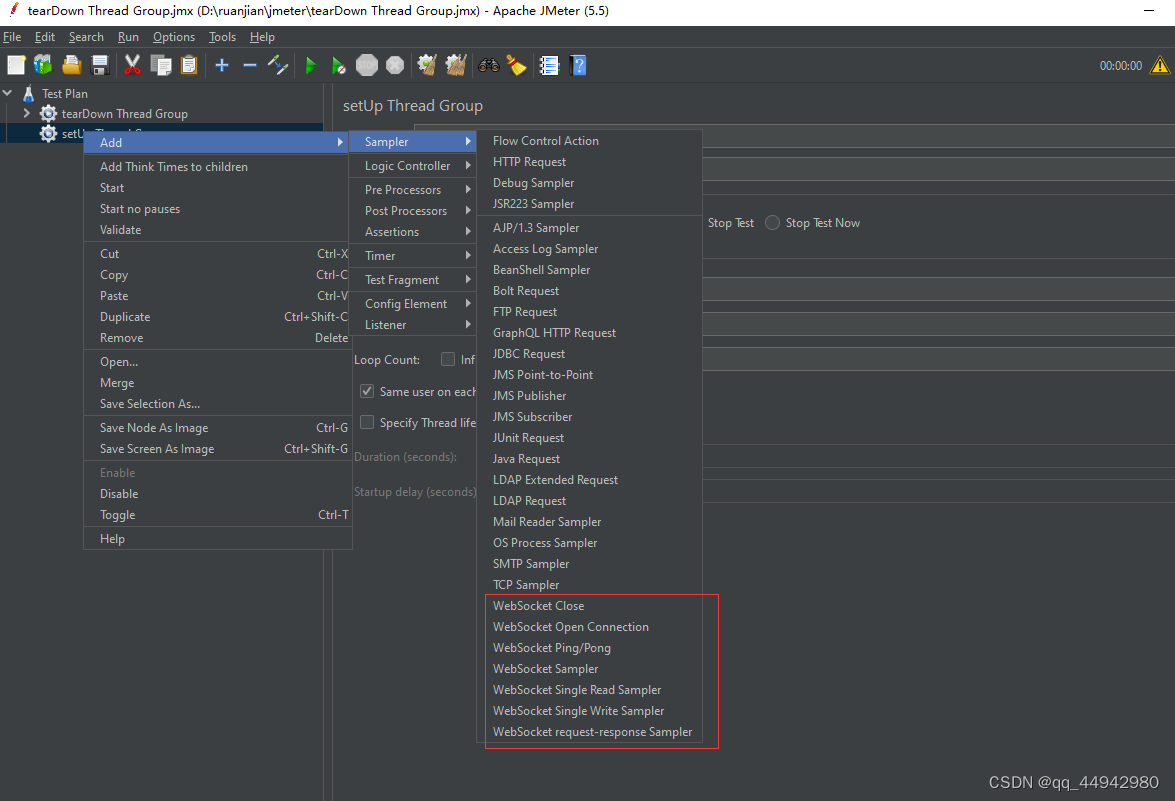This screenshot has width=1175, height=801.
Task: Save the test plan with floppy icon
Action: point(100,65)
